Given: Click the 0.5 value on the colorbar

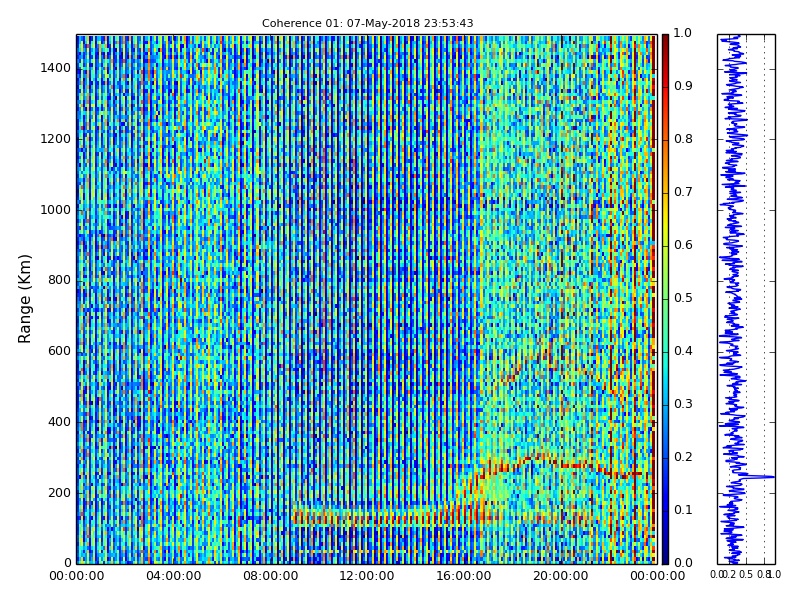Looking at the screenshot, I should coord(683,298).
